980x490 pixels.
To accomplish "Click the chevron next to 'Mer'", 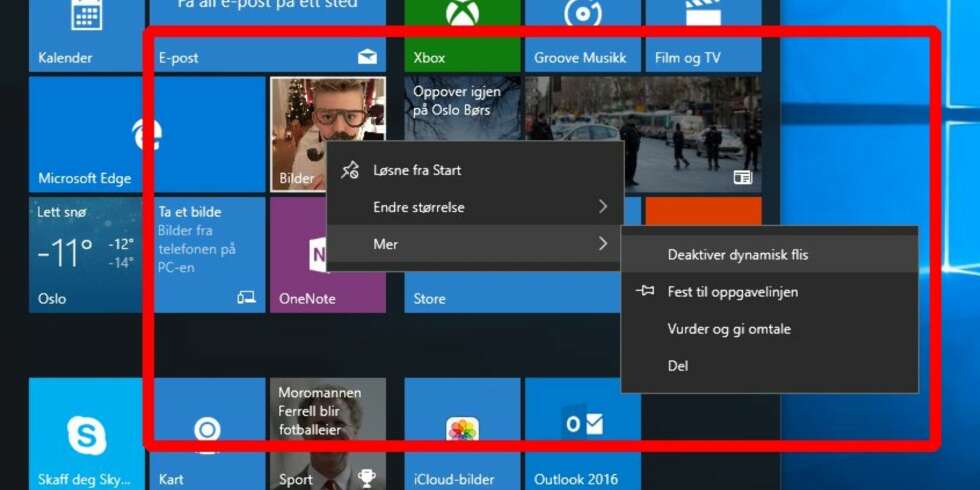I will tap(602, 244).
